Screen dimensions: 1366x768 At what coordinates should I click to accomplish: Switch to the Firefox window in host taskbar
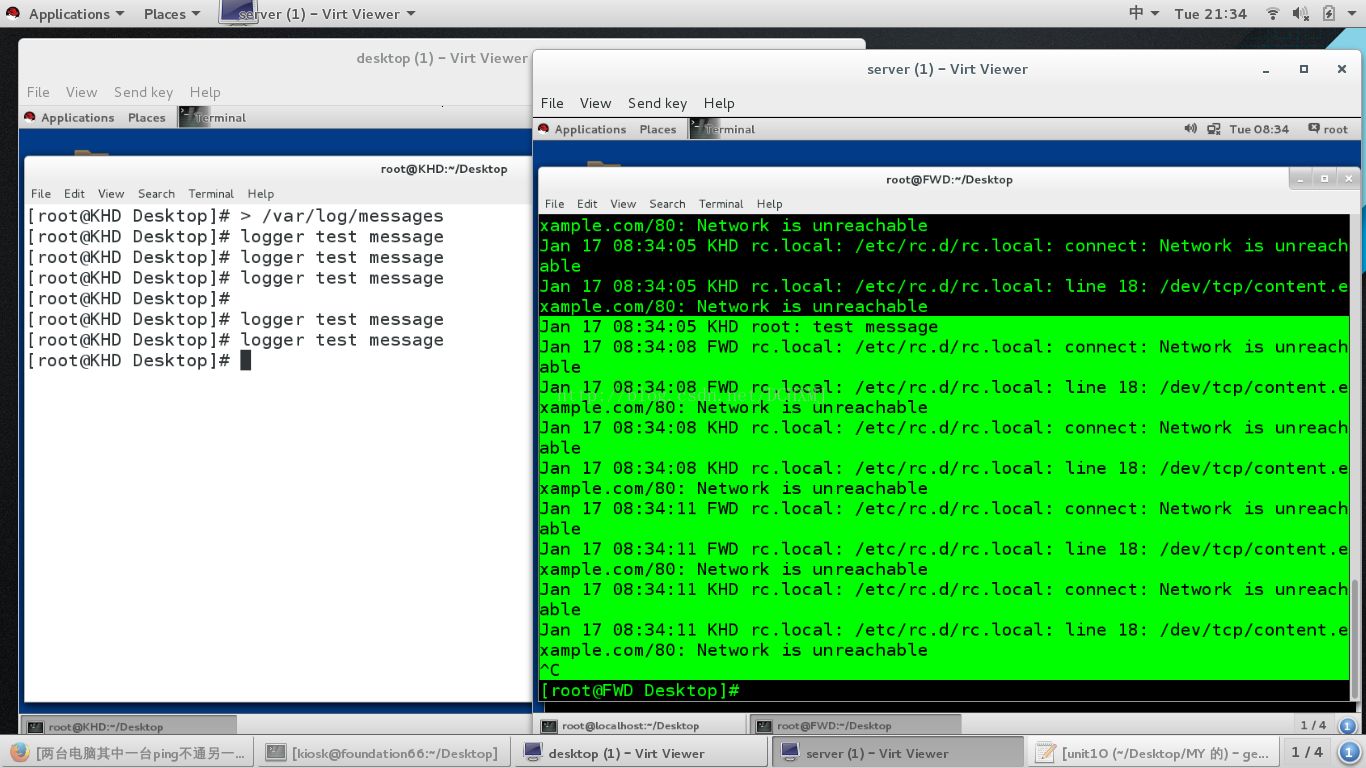128,753
